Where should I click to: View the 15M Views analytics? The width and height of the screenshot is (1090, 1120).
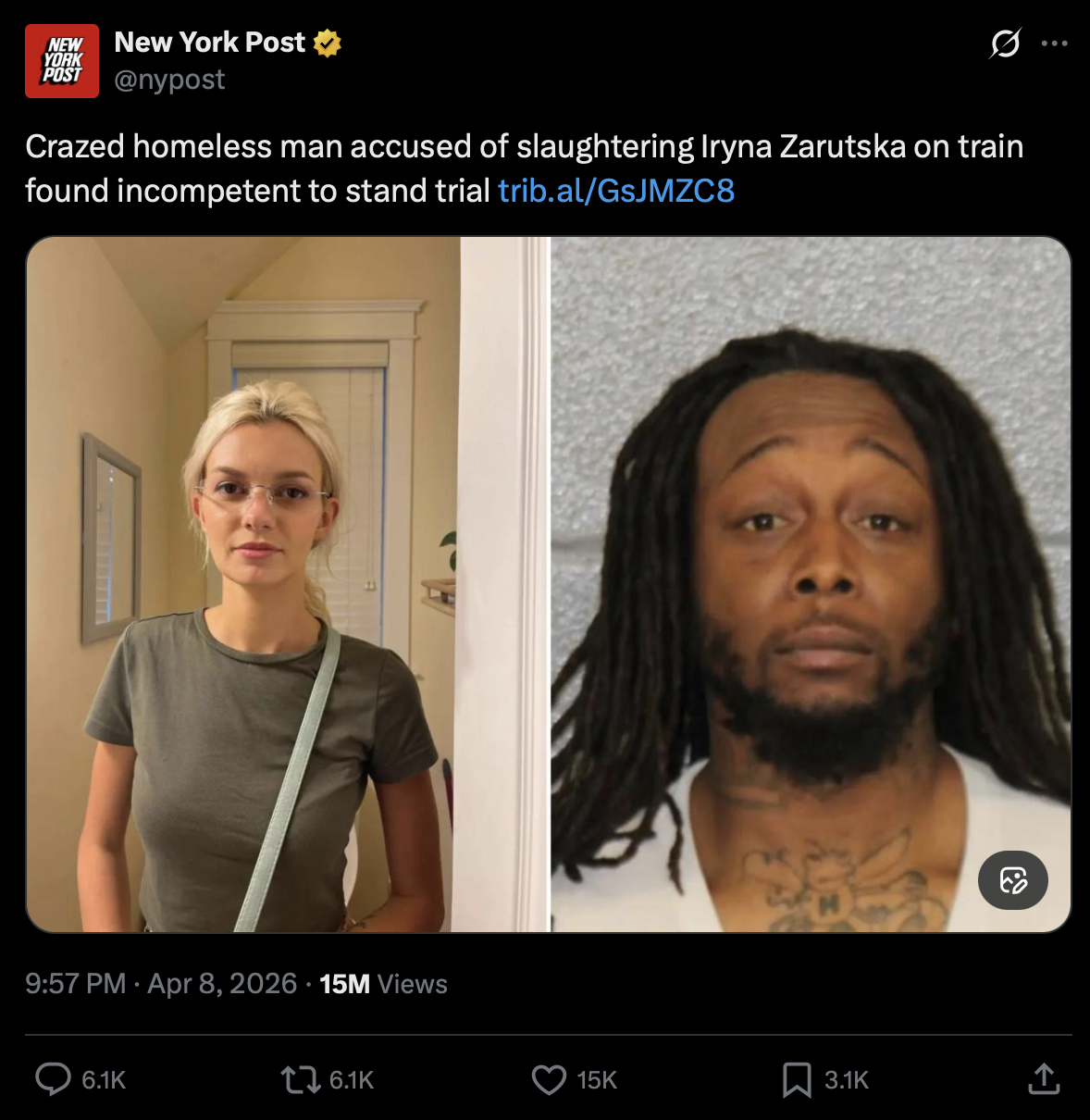(383, 984)
